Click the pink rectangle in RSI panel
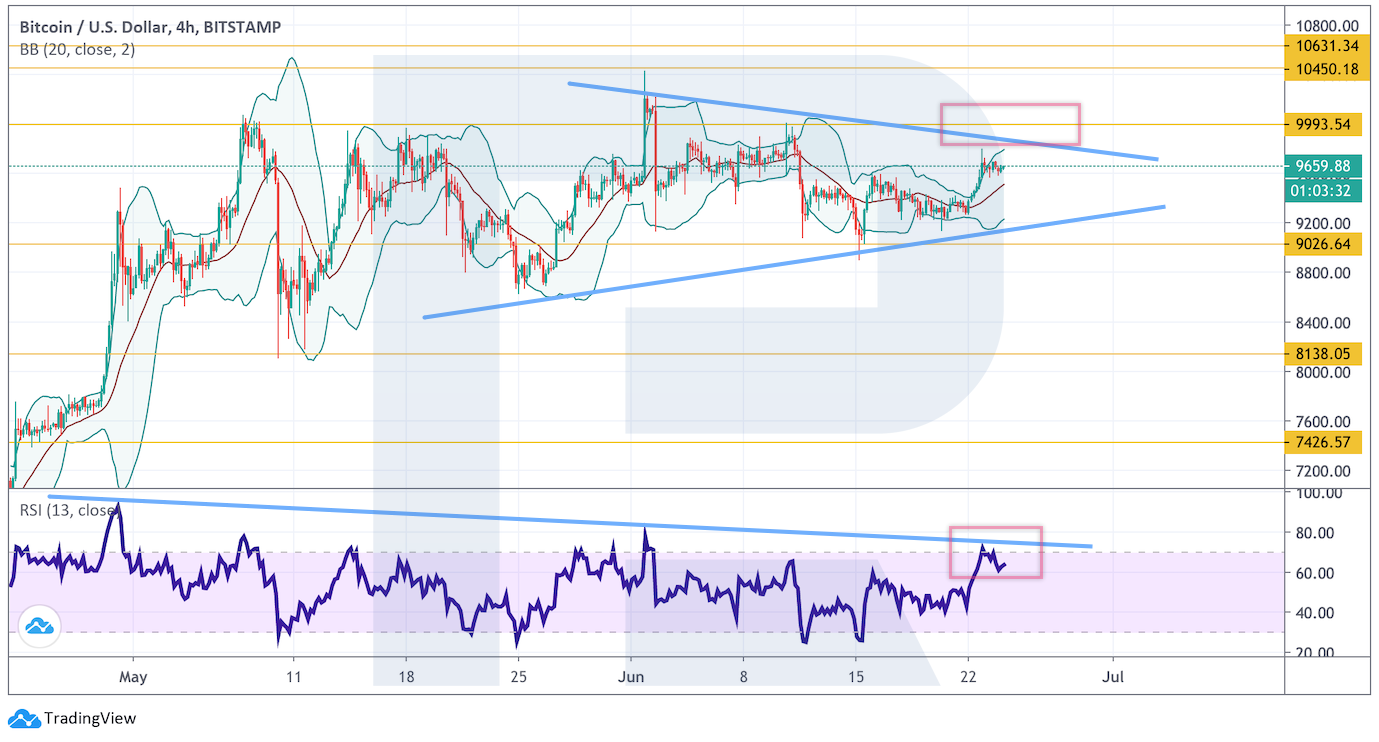1379x742 pixels. pos(995,552)
